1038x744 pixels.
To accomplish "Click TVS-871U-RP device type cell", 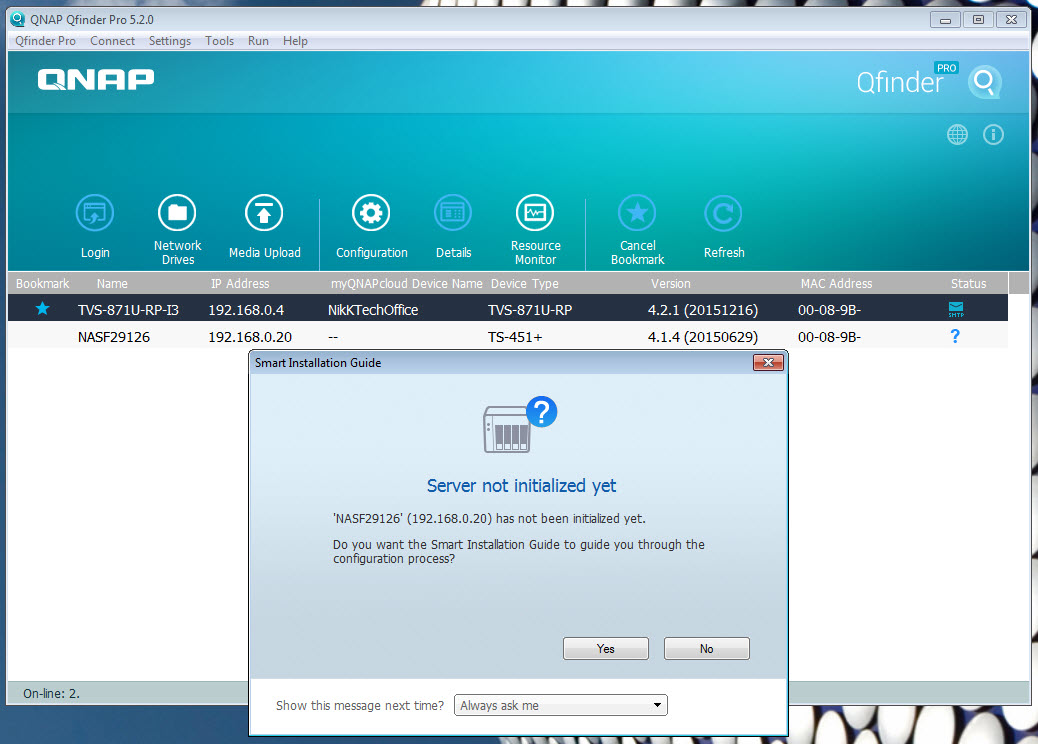I will click(x=530, y=310).
